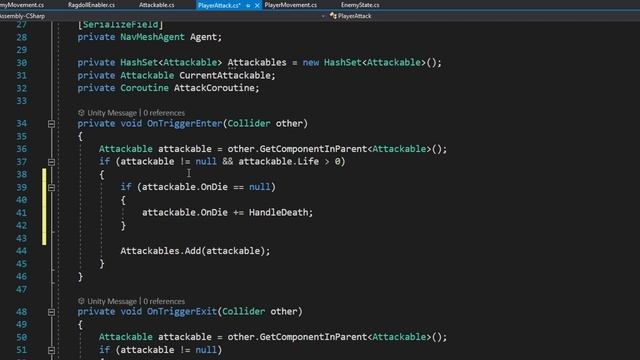Collapse the OnDie null check at line 39
640x360 pixels.
pyautogui.click(x=51, y=187)
